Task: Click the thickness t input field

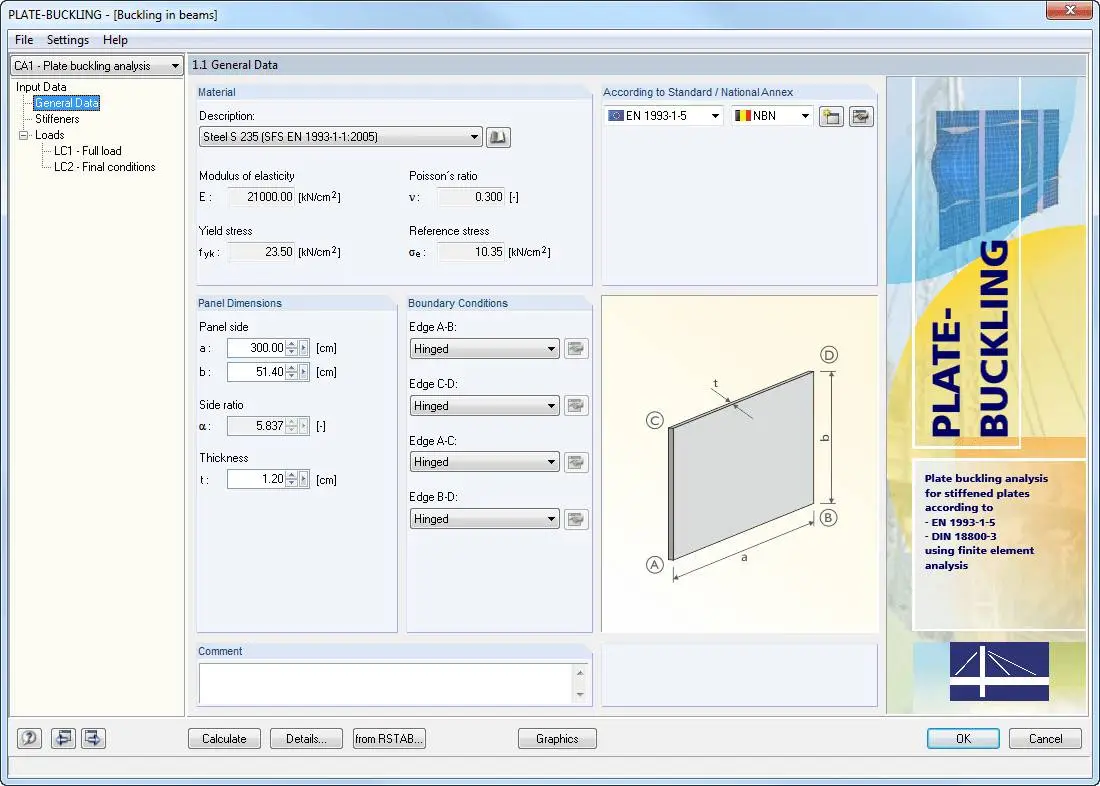Action: (256, 479)
